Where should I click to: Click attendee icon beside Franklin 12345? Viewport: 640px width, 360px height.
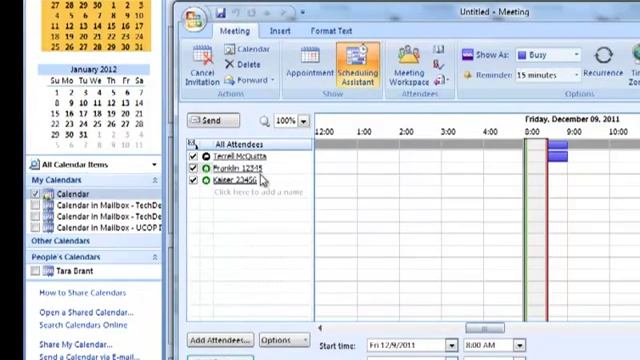[x=206, y=168]
